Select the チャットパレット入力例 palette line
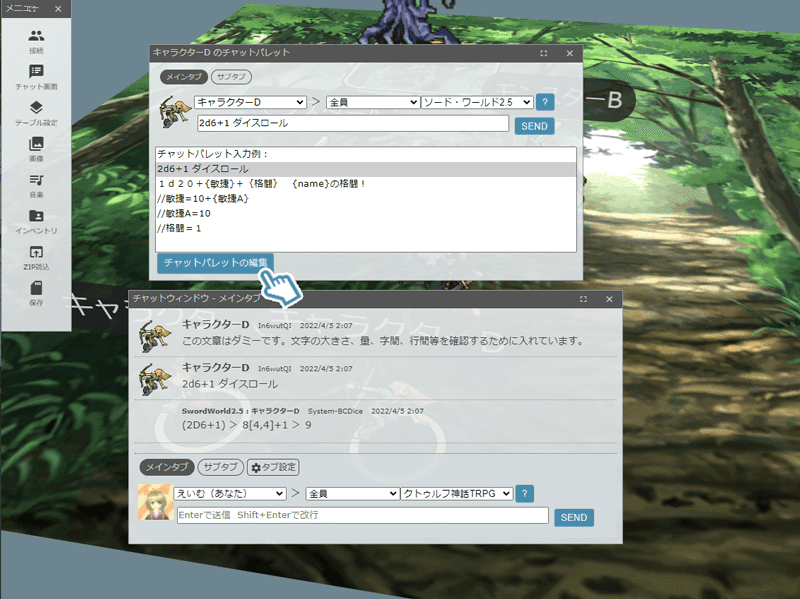 point(366,154)
